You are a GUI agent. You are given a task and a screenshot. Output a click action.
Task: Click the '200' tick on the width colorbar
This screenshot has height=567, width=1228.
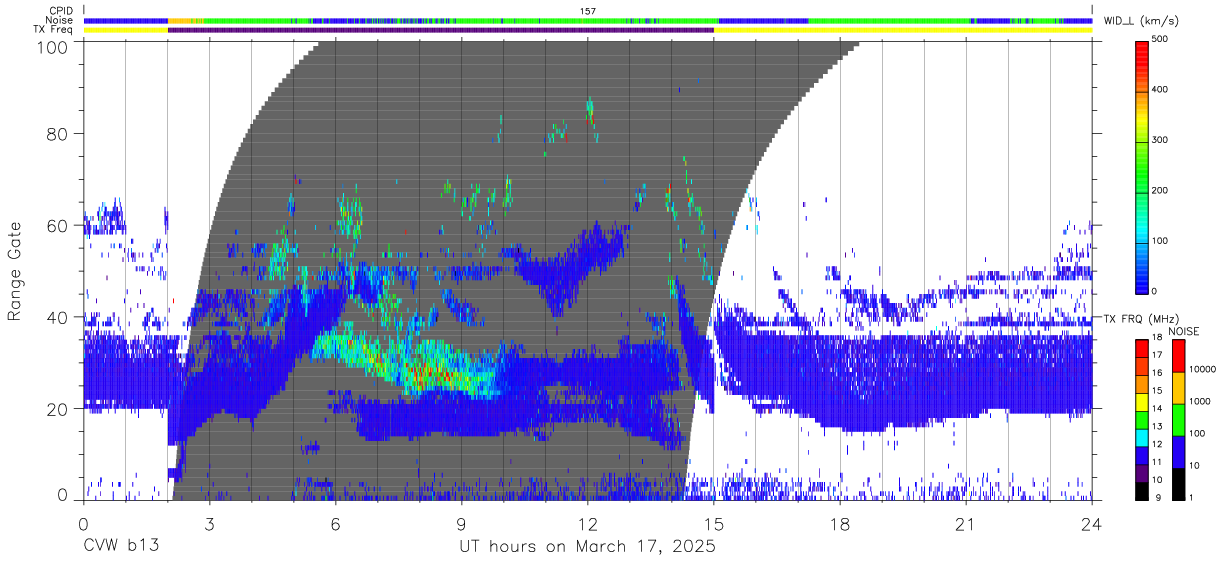point(1159,190)
